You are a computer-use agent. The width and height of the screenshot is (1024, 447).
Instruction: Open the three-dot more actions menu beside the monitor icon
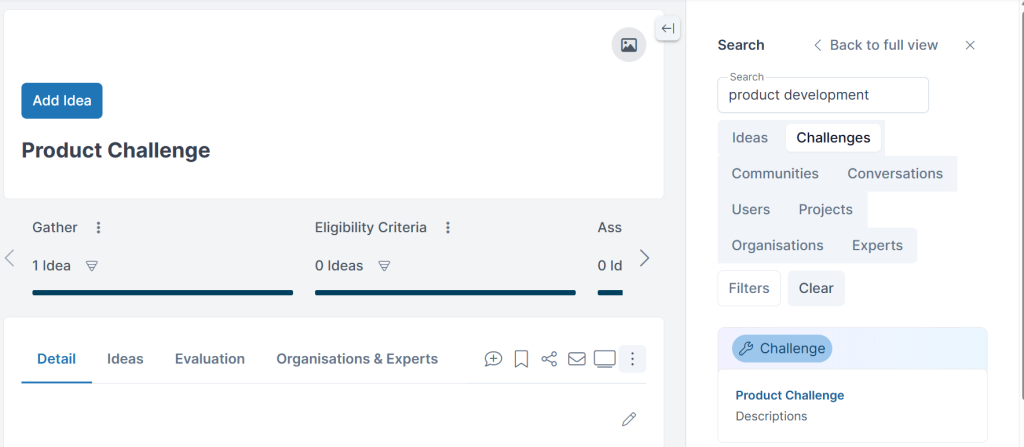click(632, 359)
